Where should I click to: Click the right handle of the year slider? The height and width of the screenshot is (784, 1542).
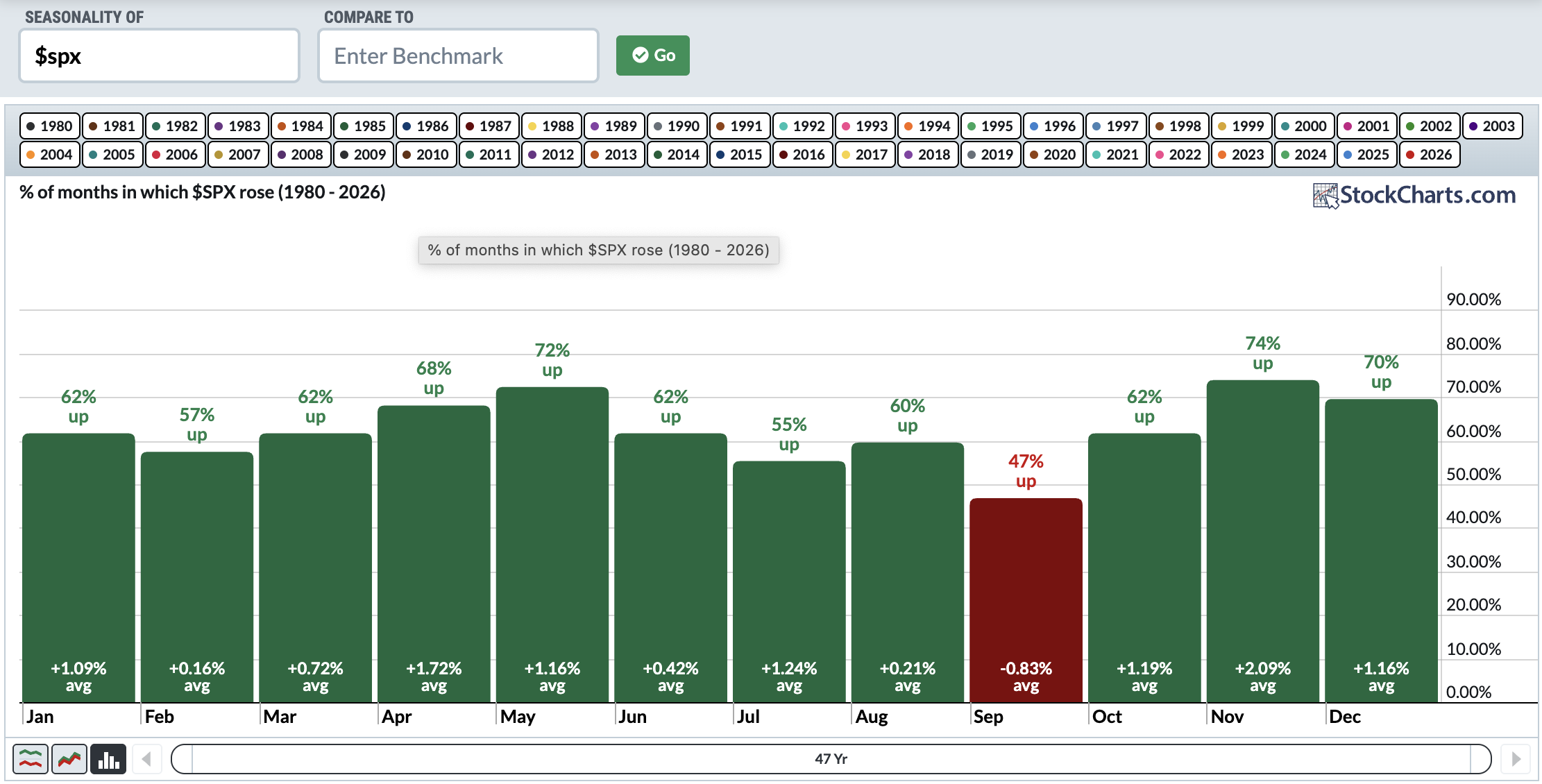coord(1481,759)
